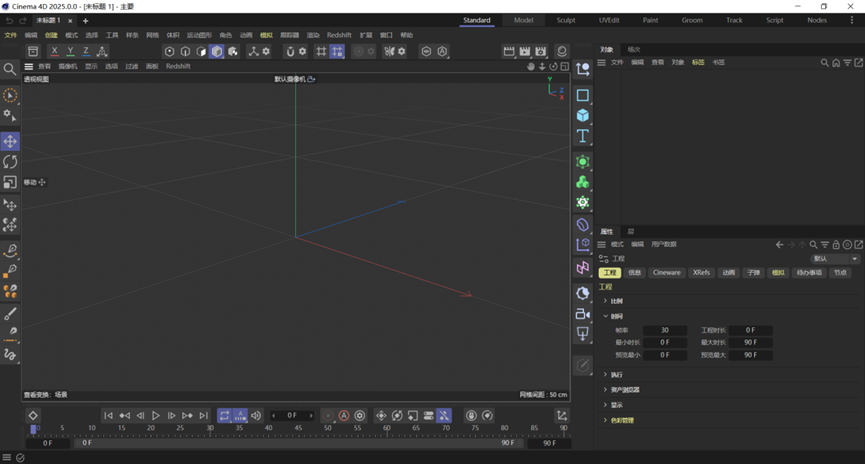
Task: Switch to points mode icon
Action: point(169,51)
